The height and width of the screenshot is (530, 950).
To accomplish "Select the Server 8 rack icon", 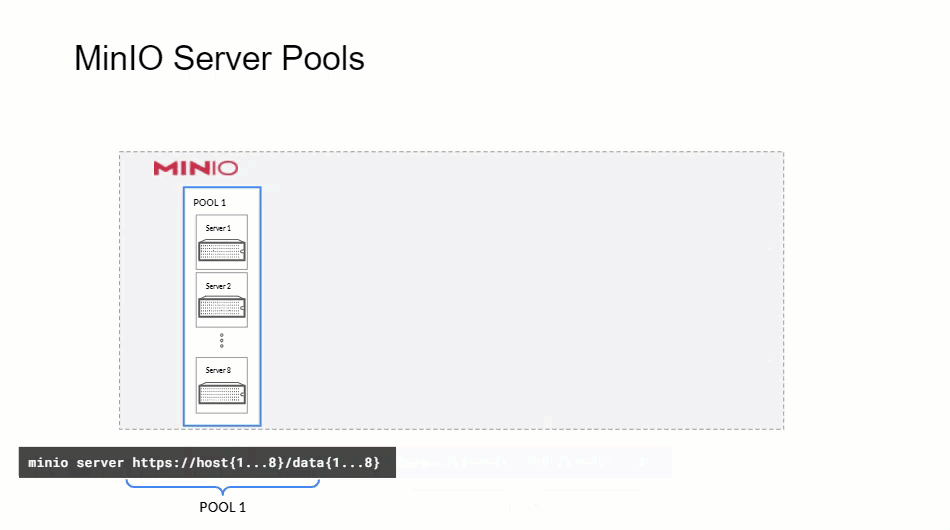I will click(221, 393).
